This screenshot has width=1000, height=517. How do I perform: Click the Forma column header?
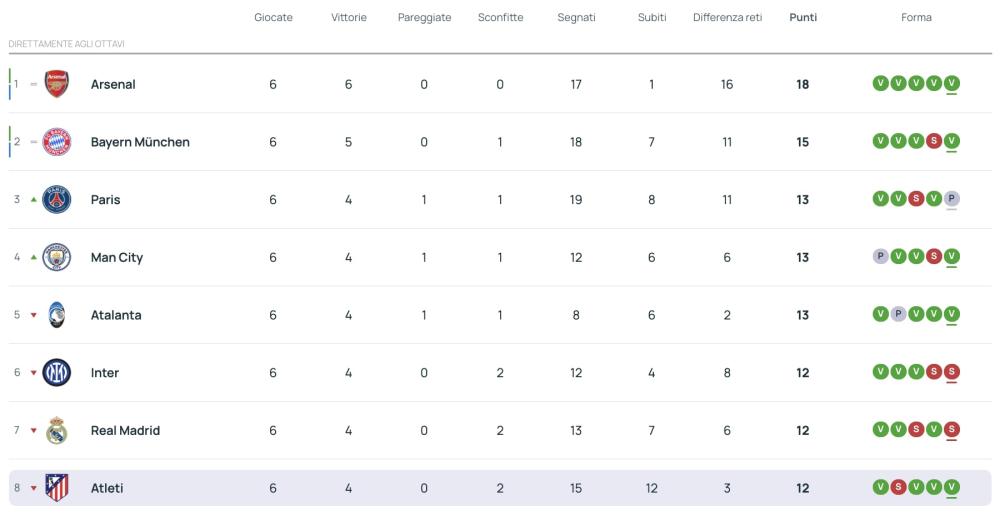916,18
